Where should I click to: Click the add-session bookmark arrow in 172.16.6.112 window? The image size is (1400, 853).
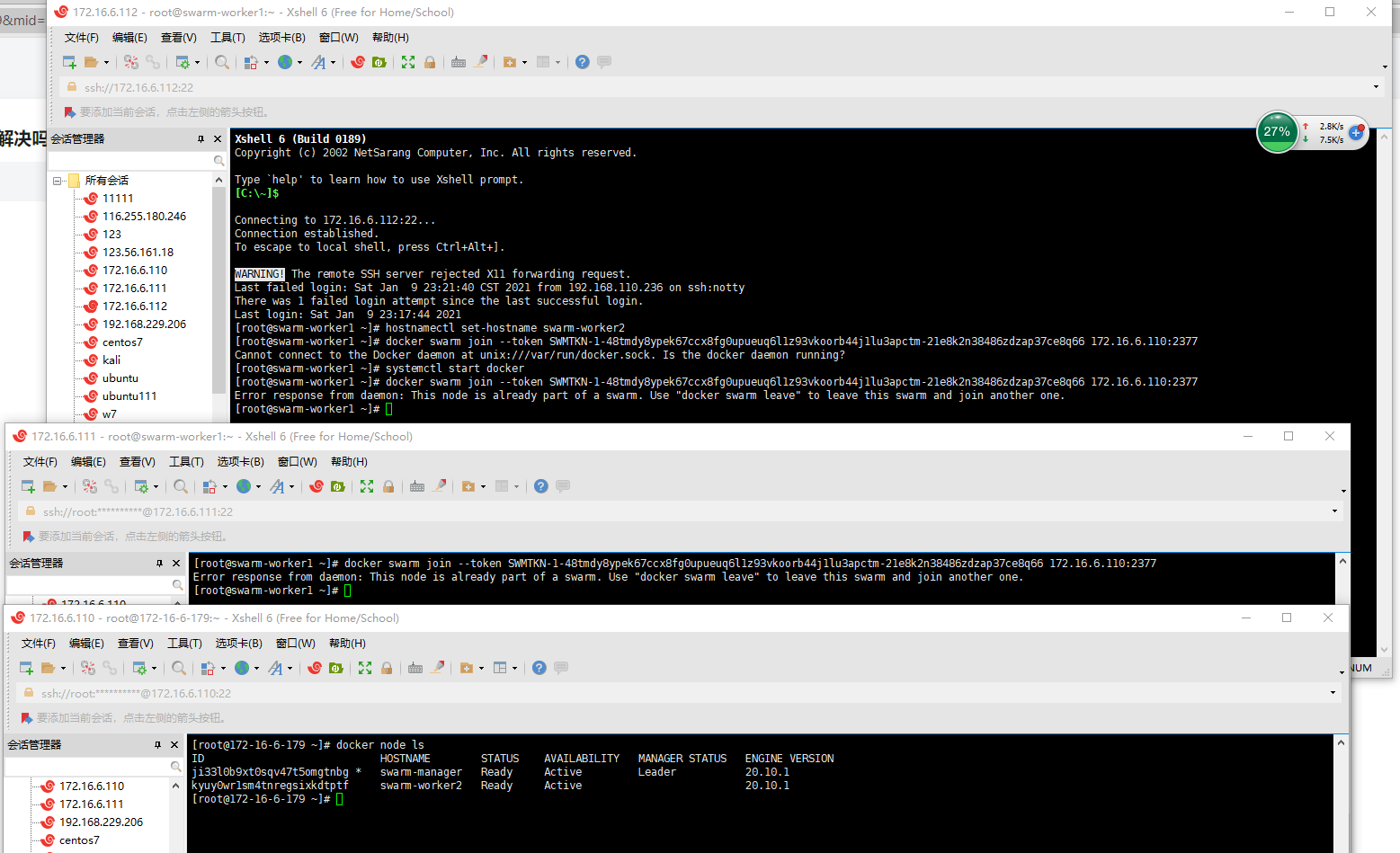coord(70,112)
